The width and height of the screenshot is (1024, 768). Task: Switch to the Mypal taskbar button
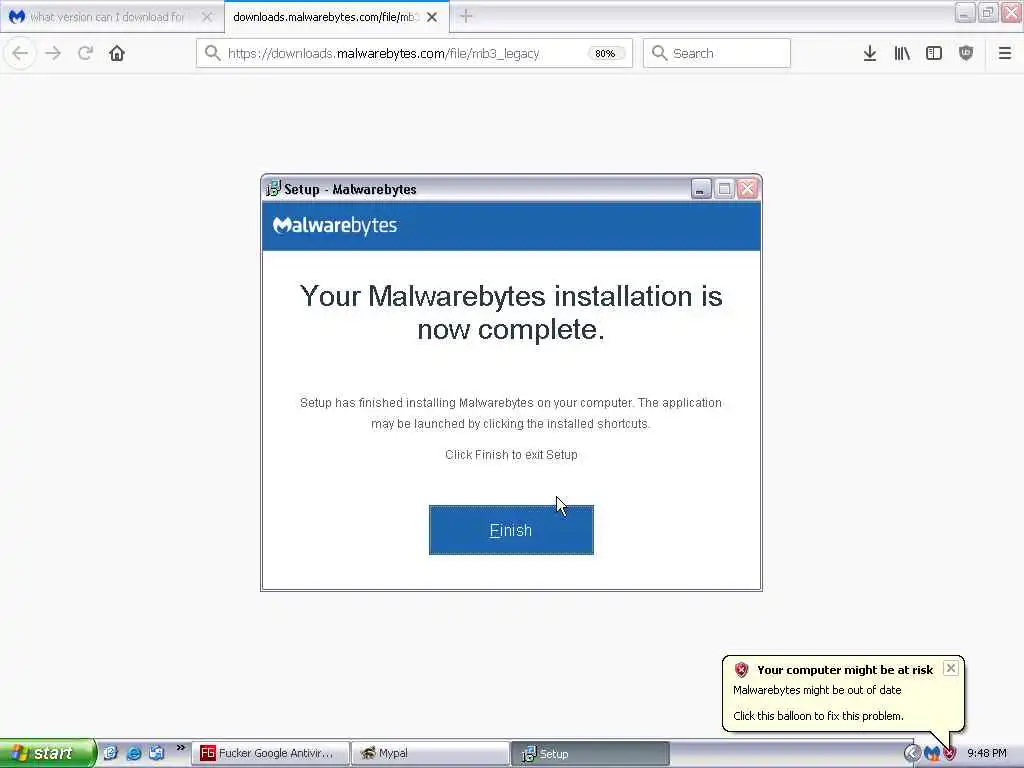[430, 753]
